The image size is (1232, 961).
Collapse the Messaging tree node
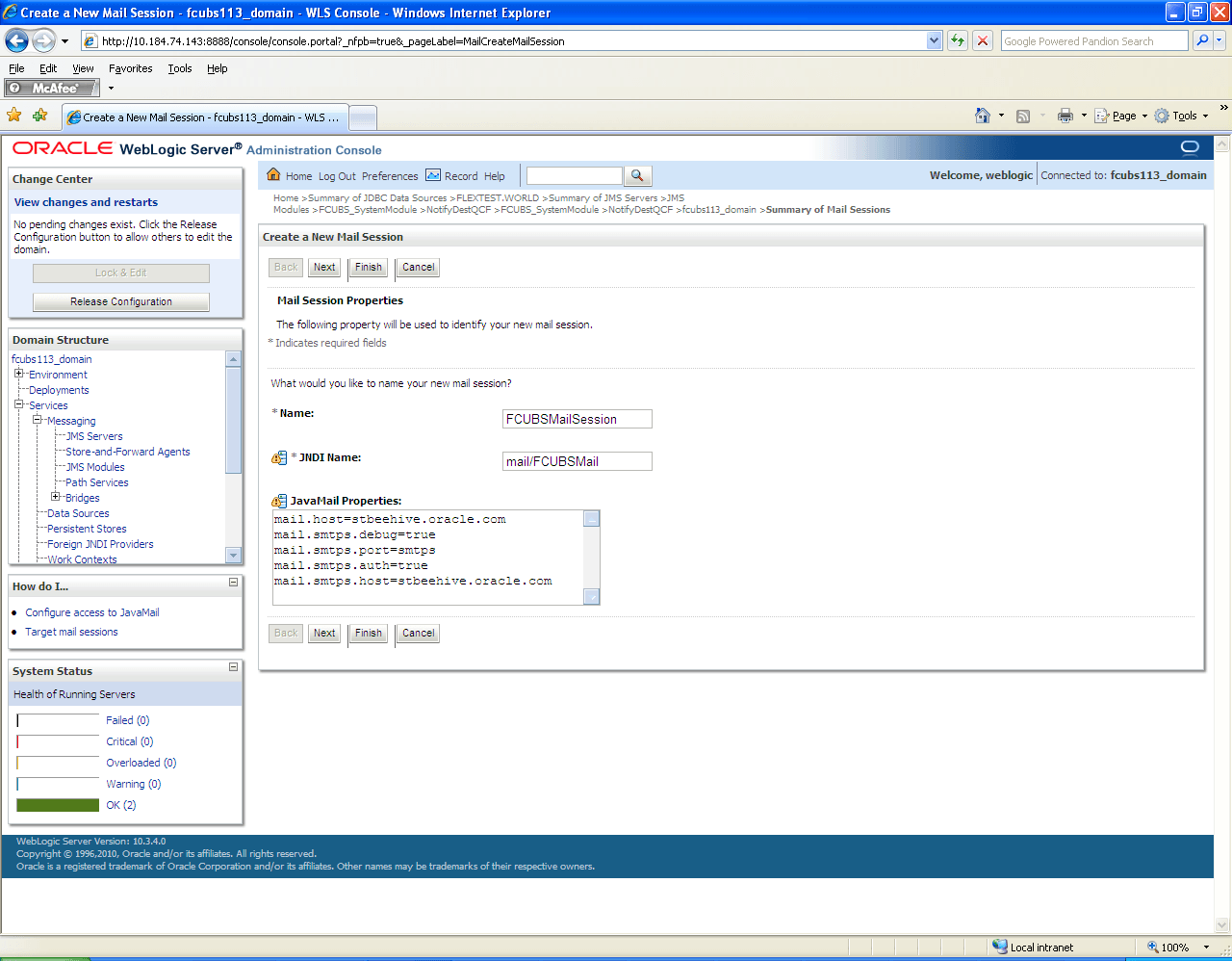point(37,420)
